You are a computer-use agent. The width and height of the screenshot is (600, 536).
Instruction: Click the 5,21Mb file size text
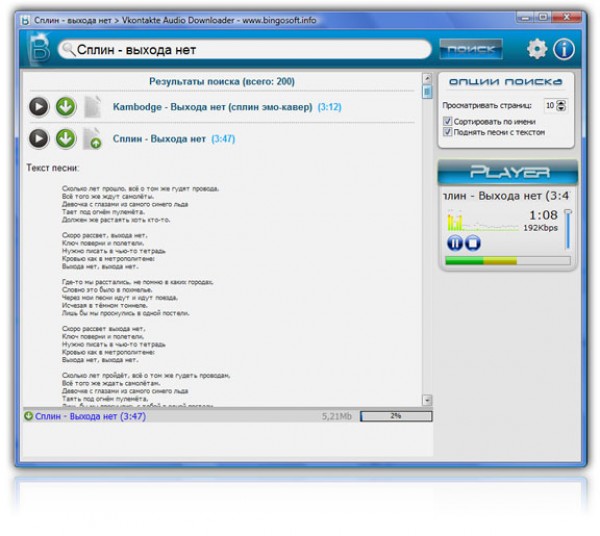point(337,416)
